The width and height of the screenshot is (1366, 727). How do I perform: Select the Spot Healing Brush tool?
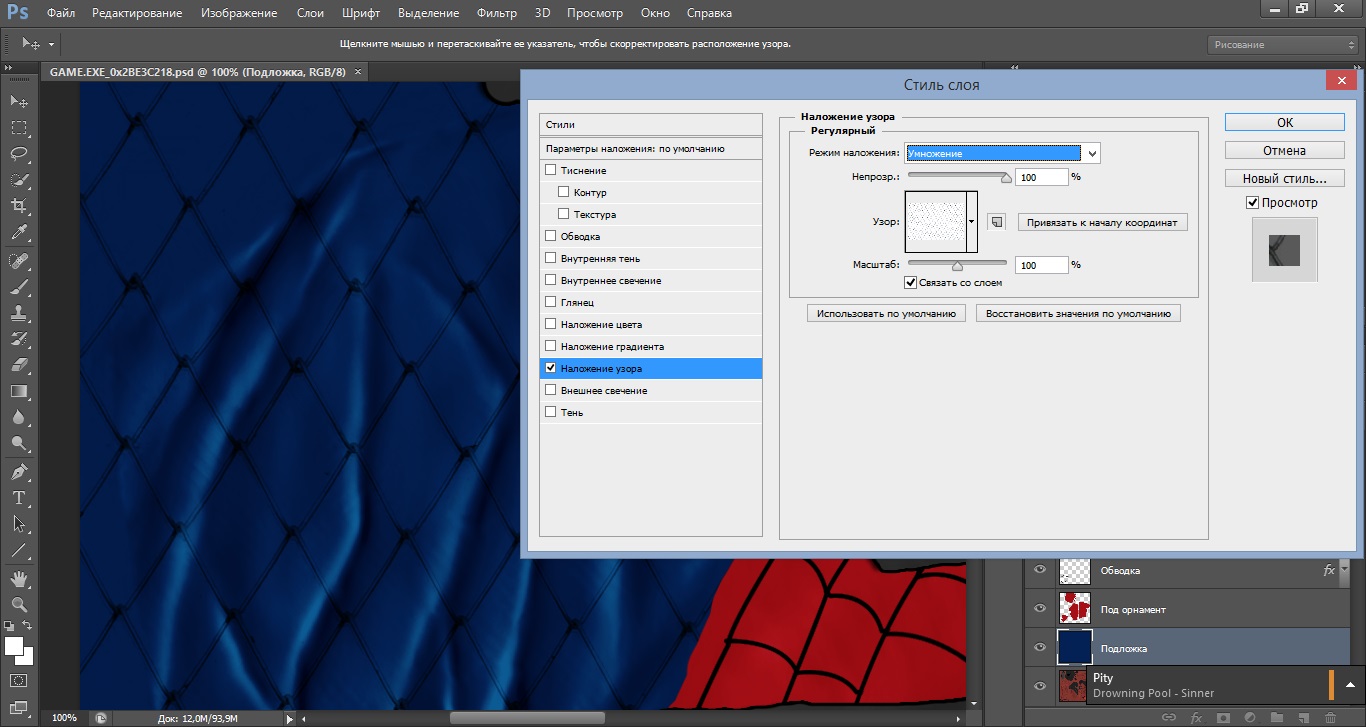[19, 261]
